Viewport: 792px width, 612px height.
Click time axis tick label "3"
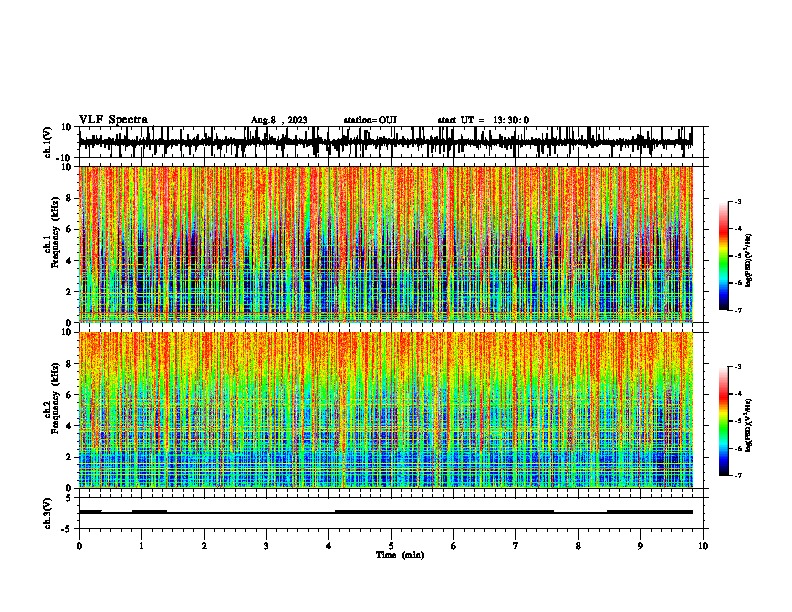click(x=266, y=546)
